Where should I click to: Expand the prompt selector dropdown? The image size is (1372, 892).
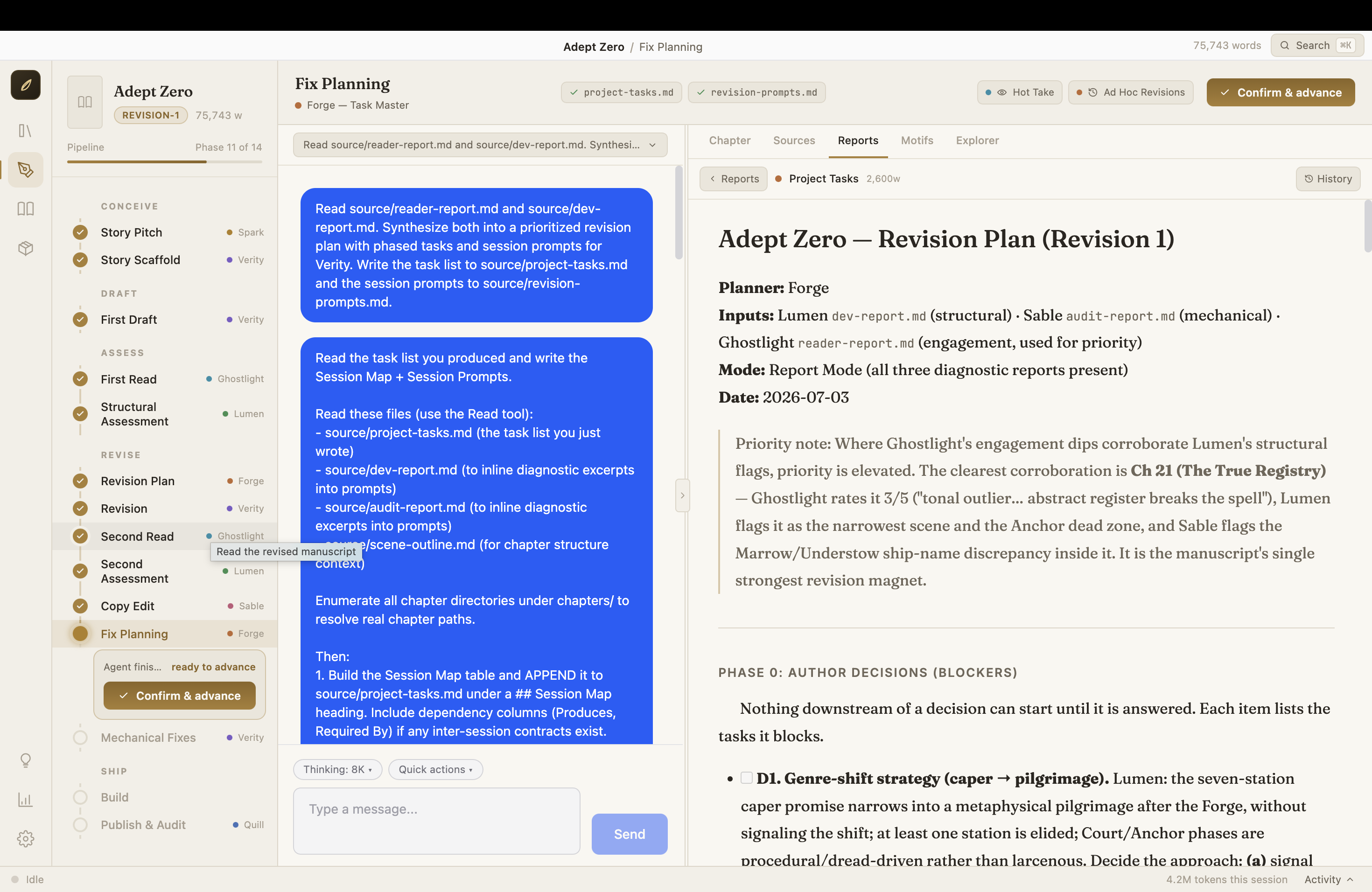[x=480, y=145]
